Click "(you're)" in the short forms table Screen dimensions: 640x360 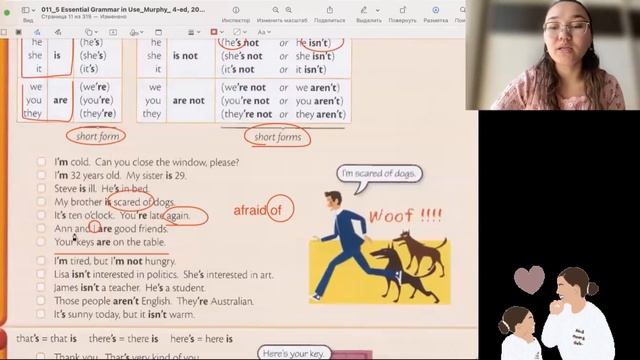[x=96, y=100]
